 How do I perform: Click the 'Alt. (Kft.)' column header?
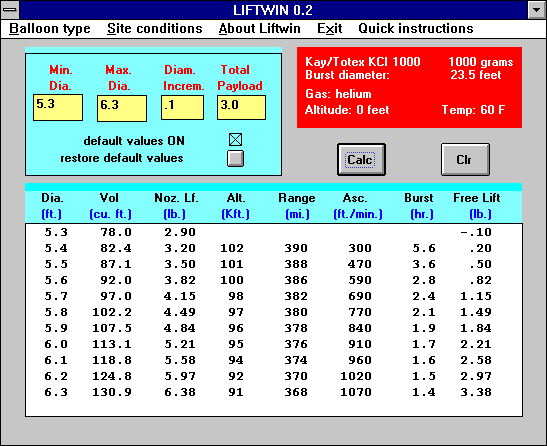coord(235,206)
